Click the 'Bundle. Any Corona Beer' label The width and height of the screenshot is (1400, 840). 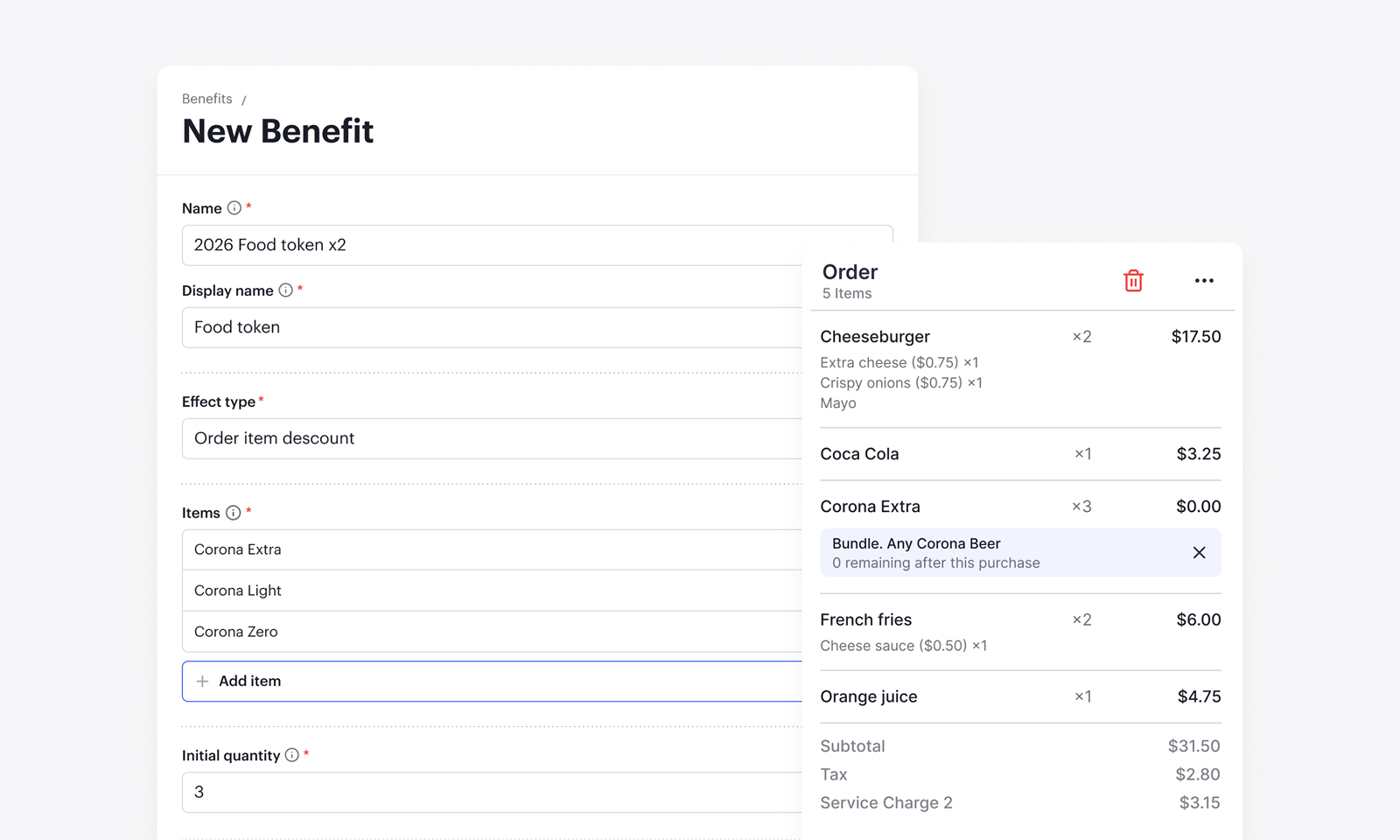[916, 543]
